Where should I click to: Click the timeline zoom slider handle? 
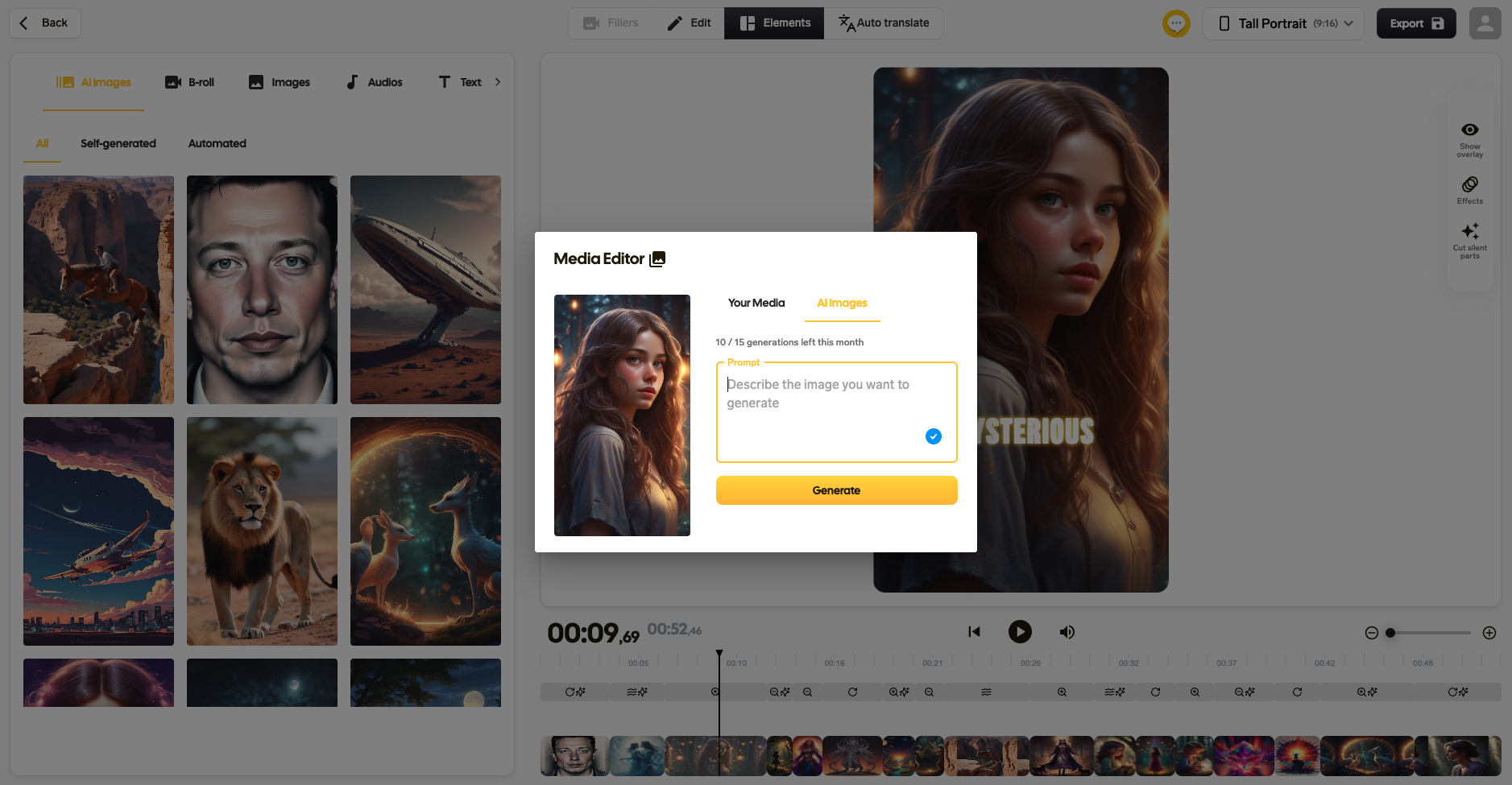1390,633
